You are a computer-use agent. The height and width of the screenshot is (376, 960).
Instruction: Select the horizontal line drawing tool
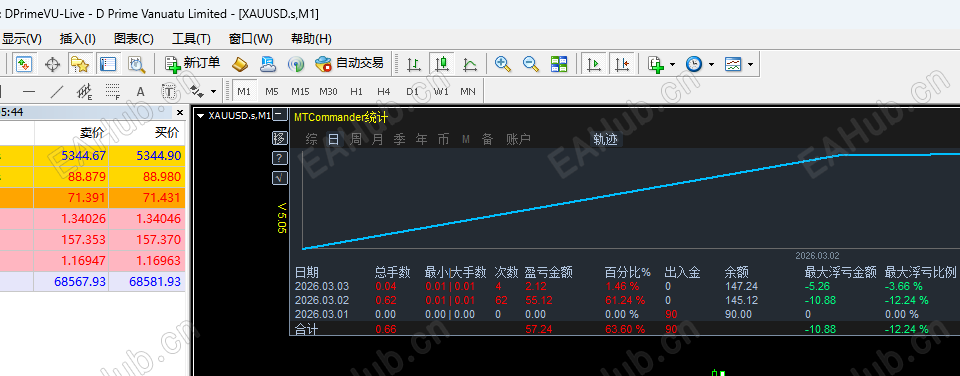coord(29,92)
